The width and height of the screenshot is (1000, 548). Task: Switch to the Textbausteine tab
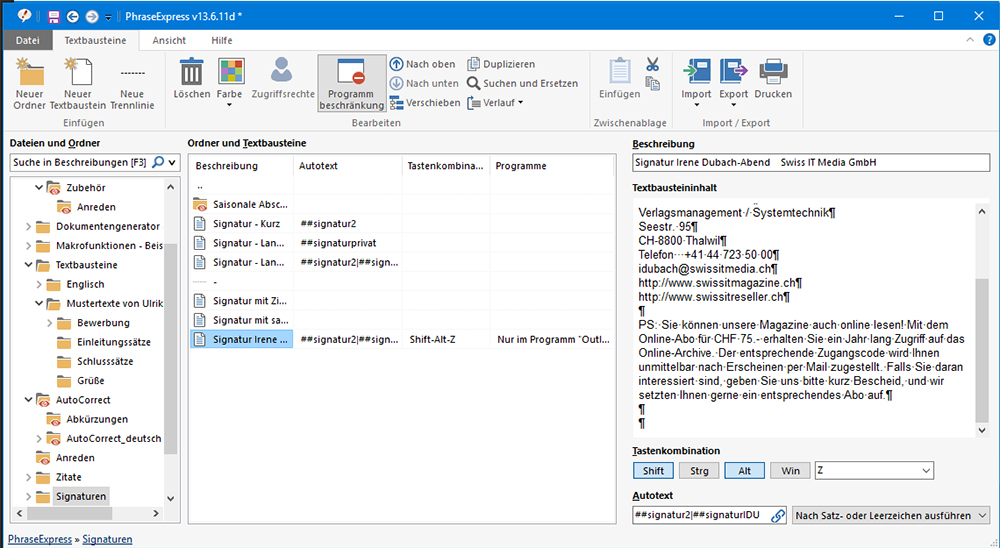(95, 40)
